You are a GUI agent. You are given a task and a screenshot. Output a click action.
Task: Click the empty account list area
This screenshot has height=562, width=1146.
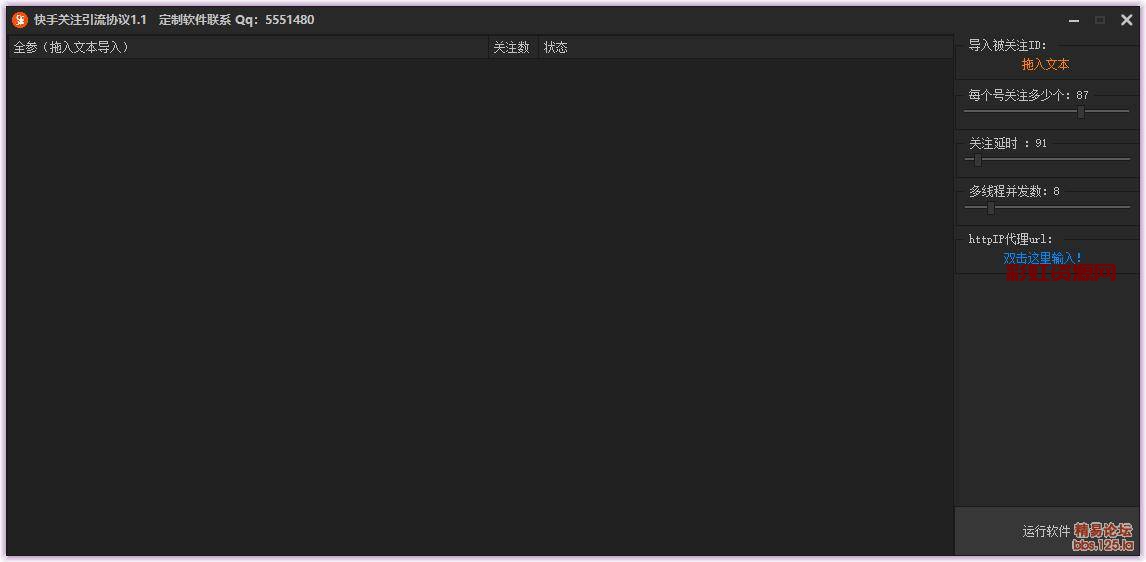(x=480, y=300)
